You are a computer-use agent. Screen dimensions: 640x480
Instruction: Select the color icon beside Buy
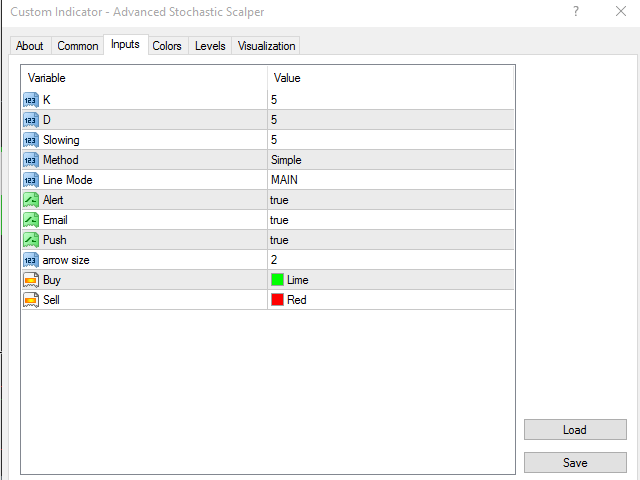[x=30, y=280]
